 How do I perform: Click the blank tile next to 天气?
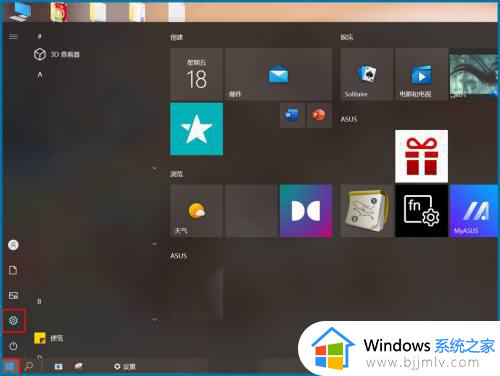(251, 211)
